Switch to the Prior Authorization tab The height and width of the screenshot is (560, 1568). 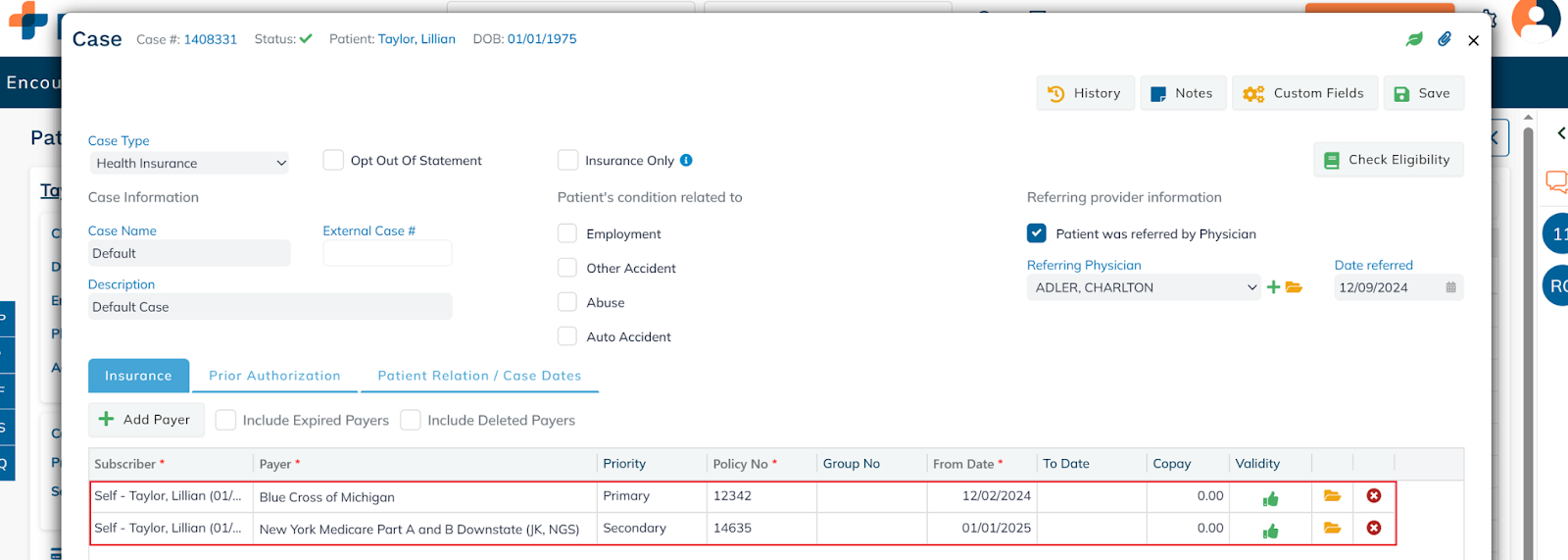[x=274, y=376]
